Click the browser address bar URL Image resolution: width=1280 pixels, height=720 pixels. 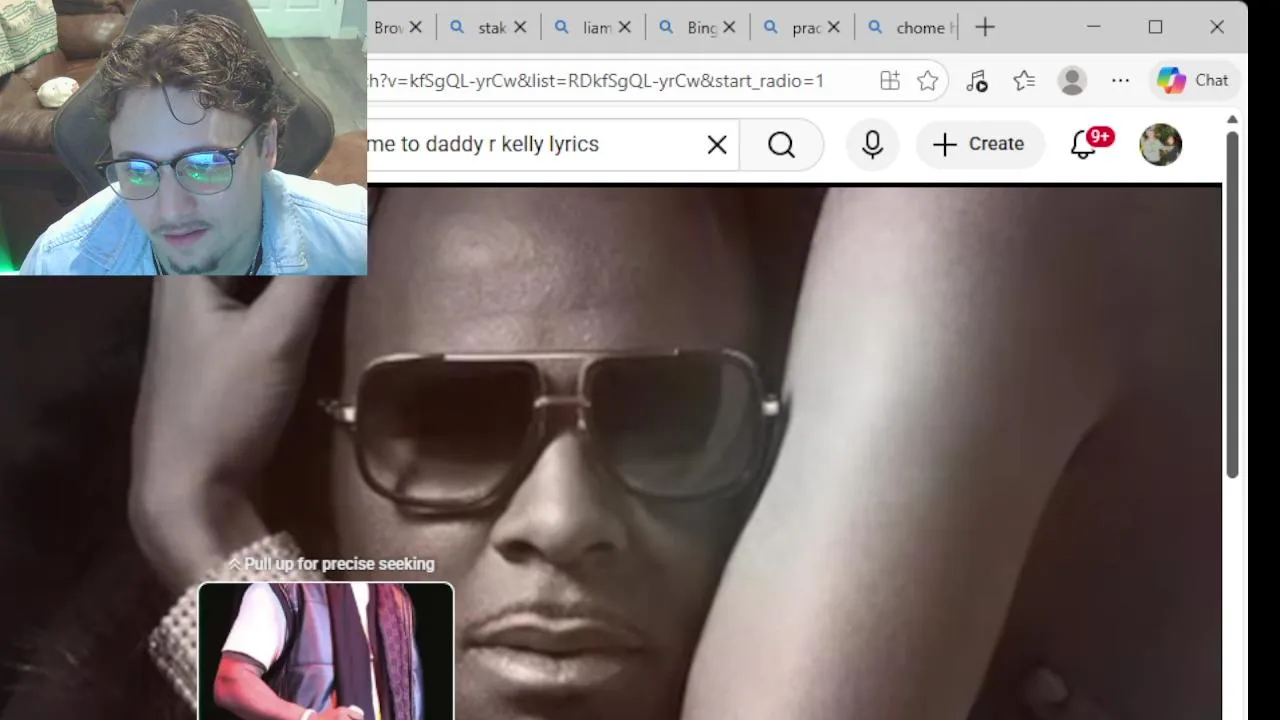[596, 81]
